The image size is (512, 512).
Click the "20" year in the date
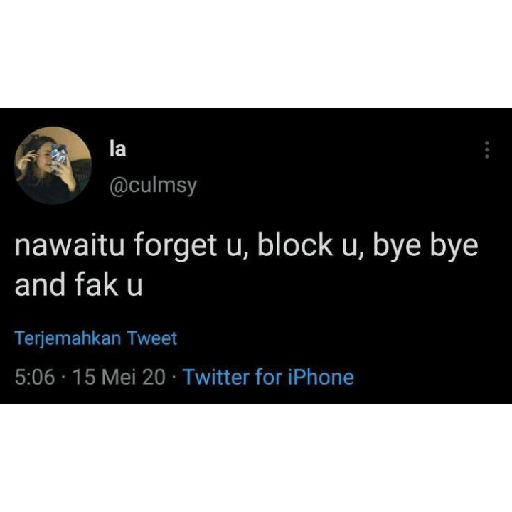tap(154, 377)
